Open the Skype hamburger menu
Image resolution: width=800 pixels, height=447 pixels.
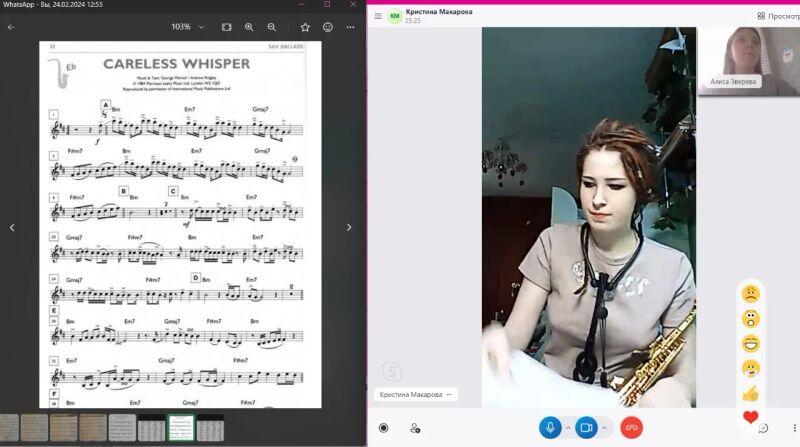(378, 16)
